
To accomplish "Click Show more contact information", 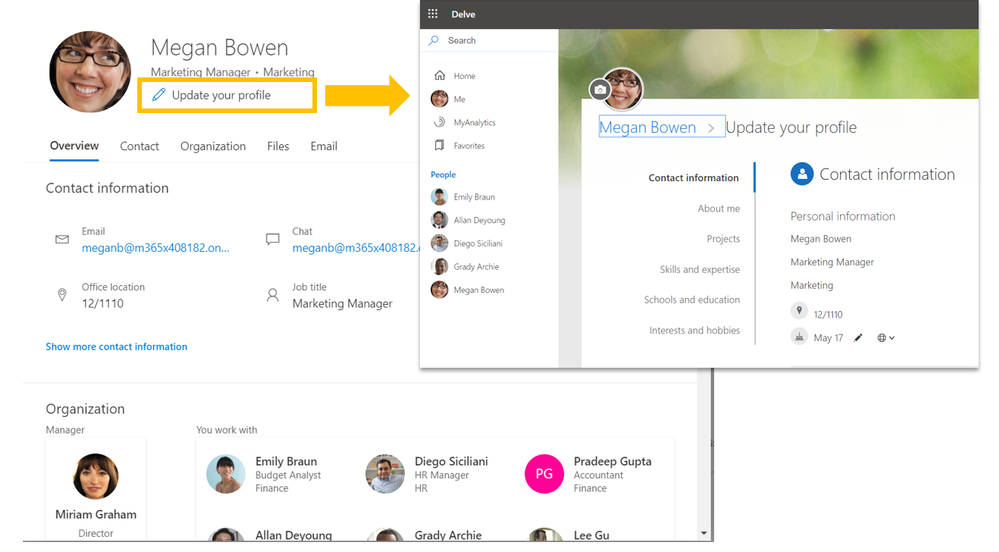I will click(117, 347).
